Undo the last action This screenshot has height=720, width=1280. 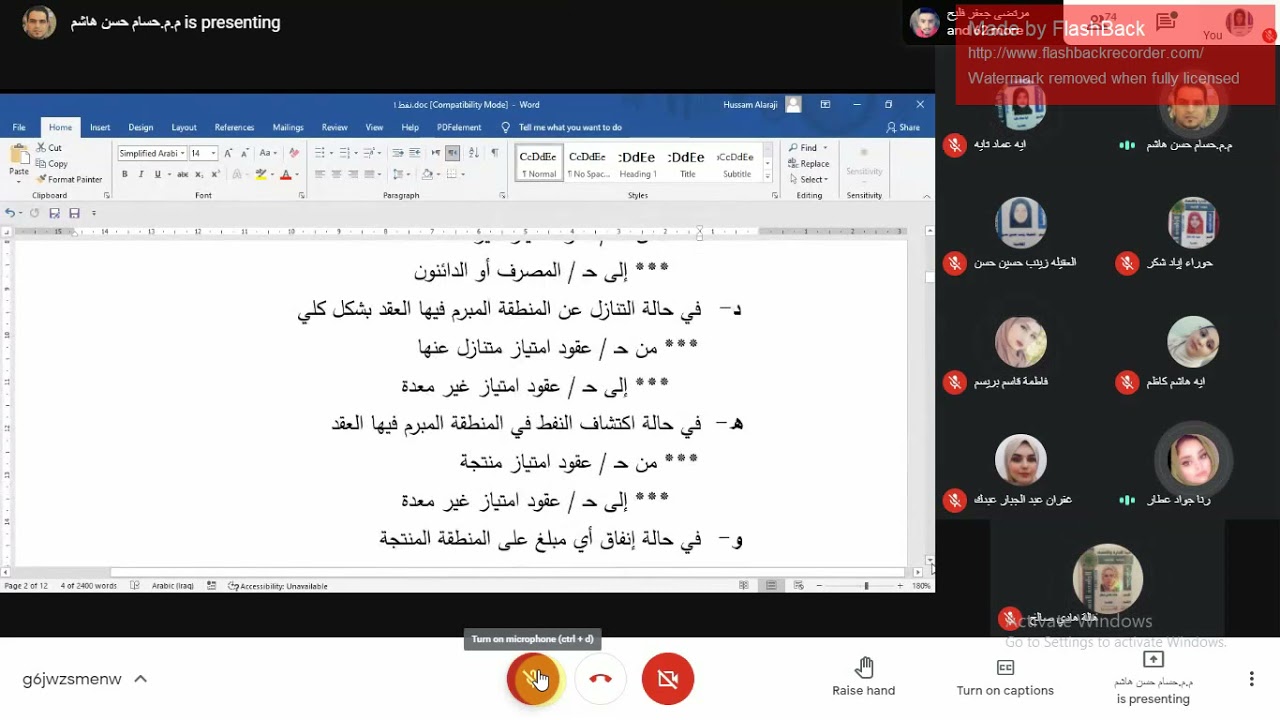(10, 213)
